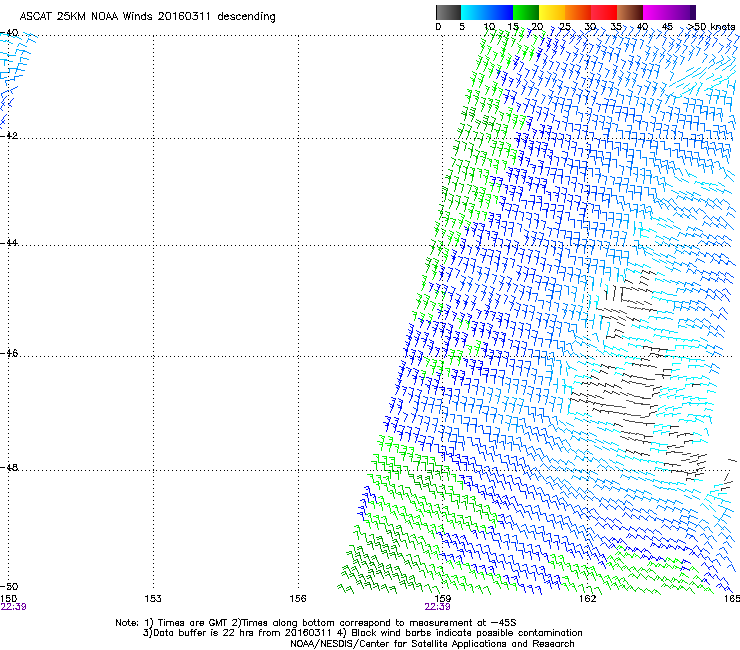The image size is (740, 650).
Task: Click the red 30-35 knots legend swatch
Action: click(x=604, y=12)
